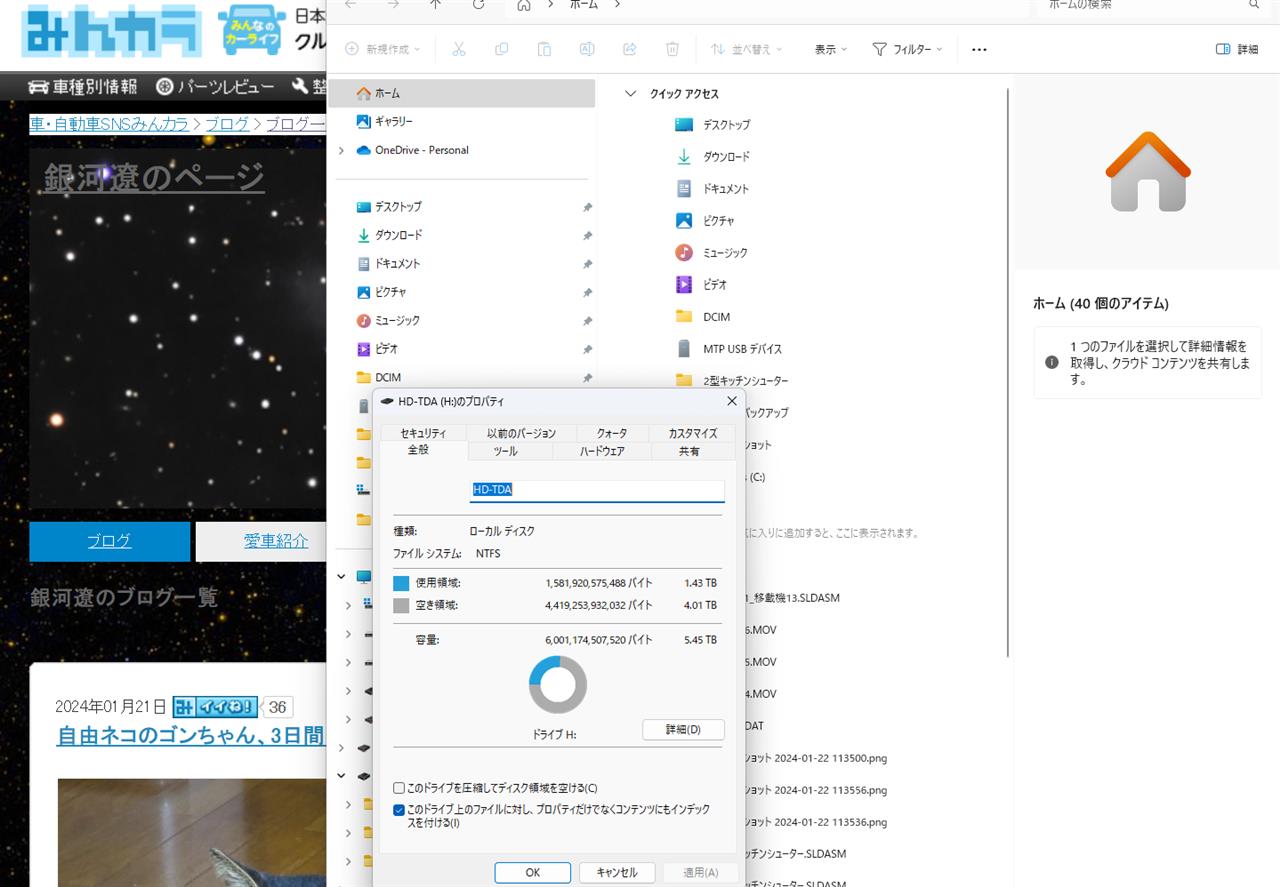
Task: Switch to the カスタマイズ tab
Action: point(693,433)
